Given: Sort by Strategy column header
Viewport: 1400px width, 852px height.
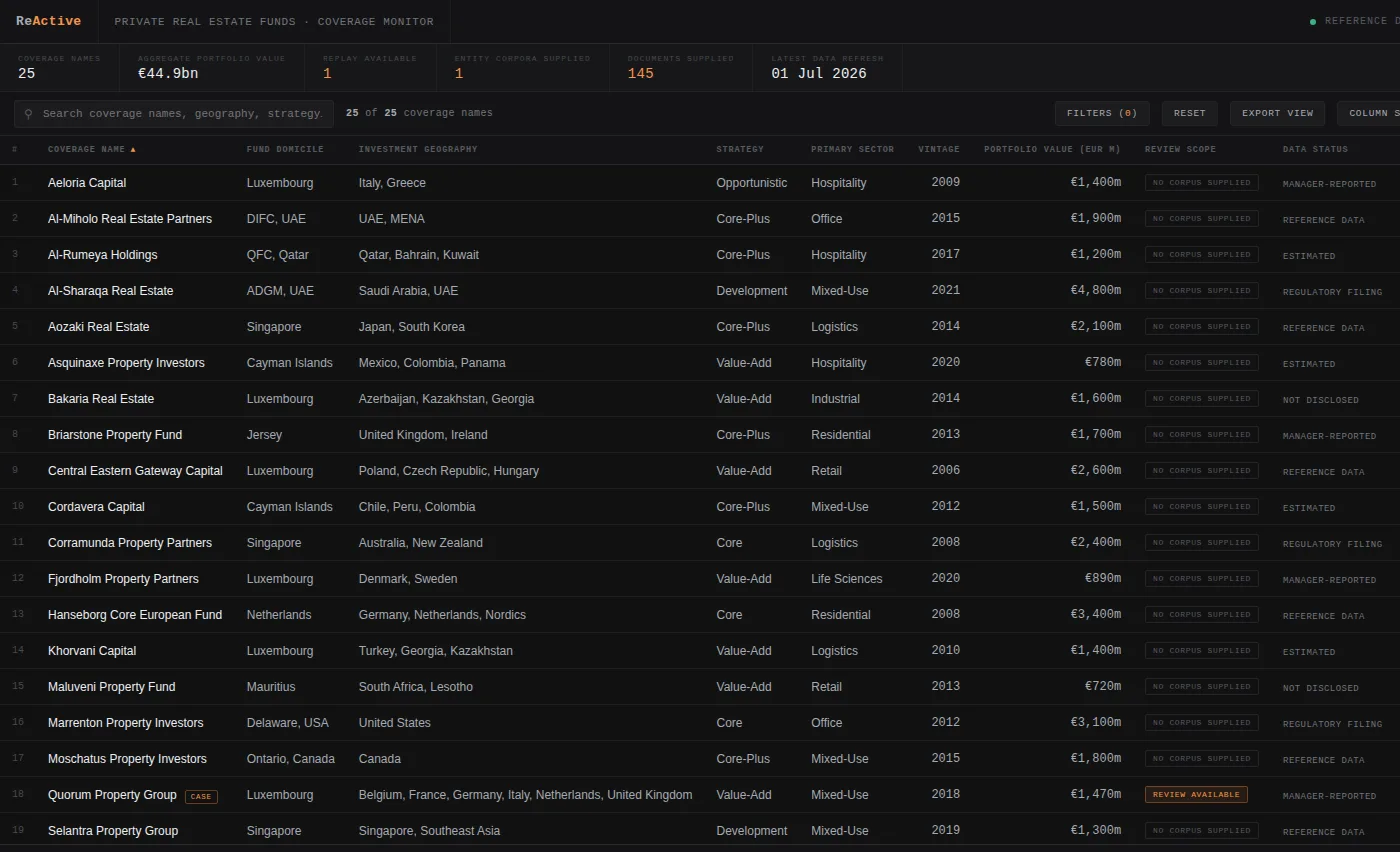Looking at the screenshot, I should point(739,149).
